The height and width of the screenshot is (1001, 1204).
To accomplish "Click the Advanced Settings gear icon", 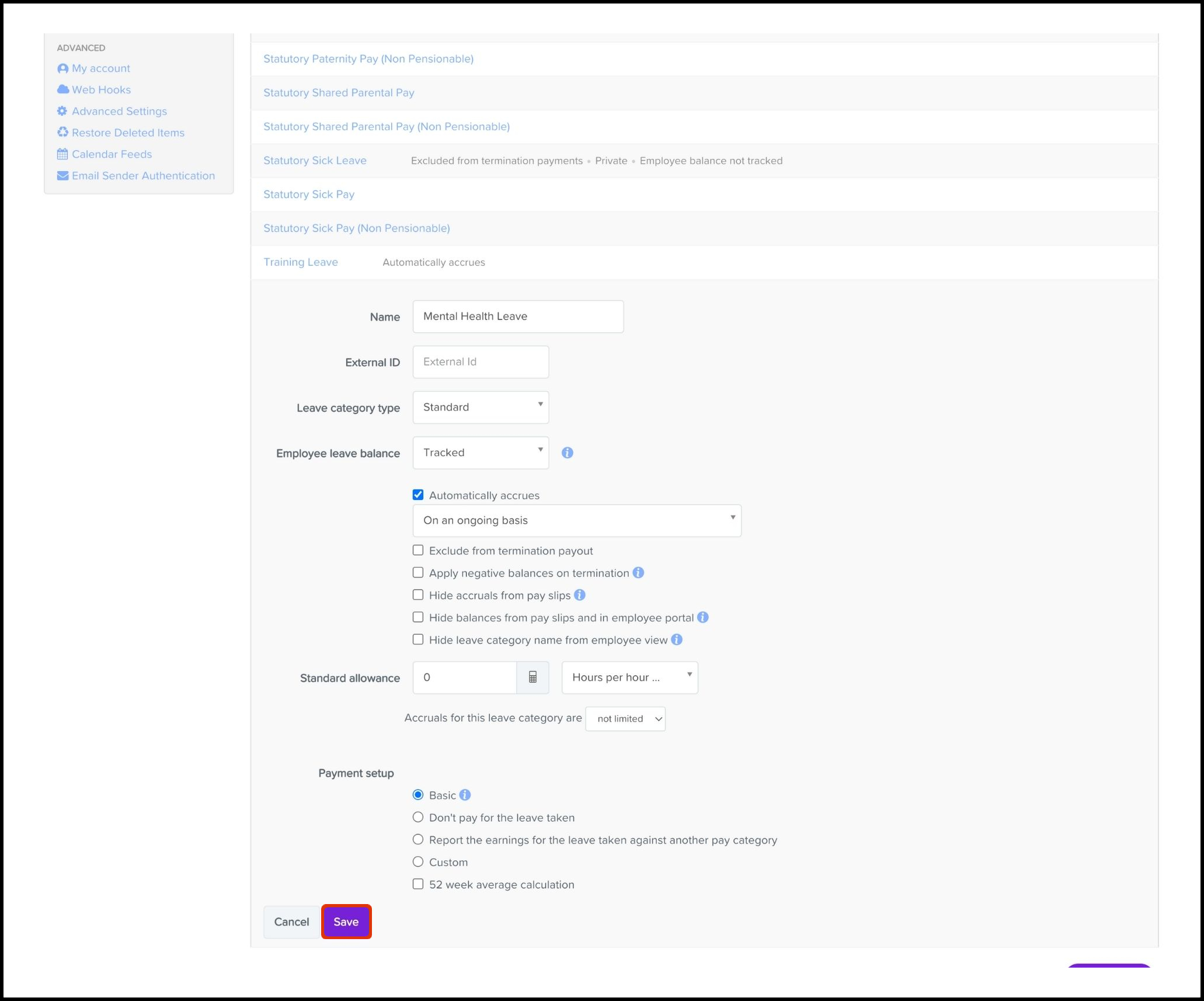I will pyautogui.click(x=62, y=111).
